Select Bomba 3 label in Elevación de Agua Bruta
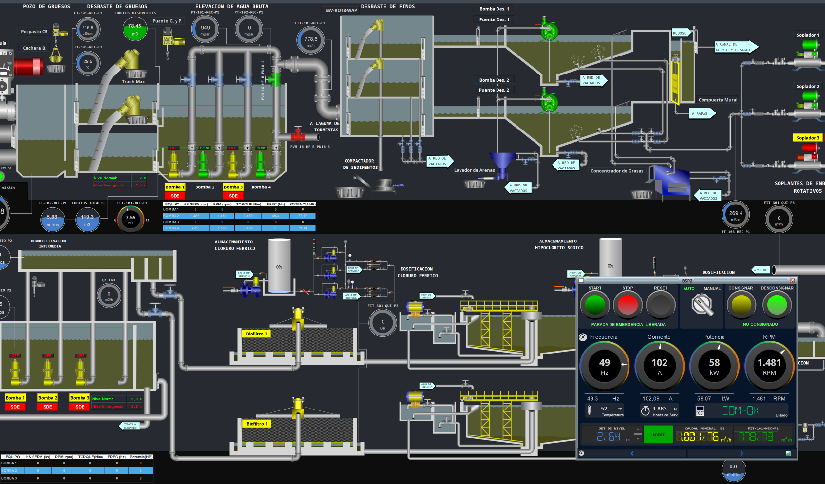 (x=233, y=187)
